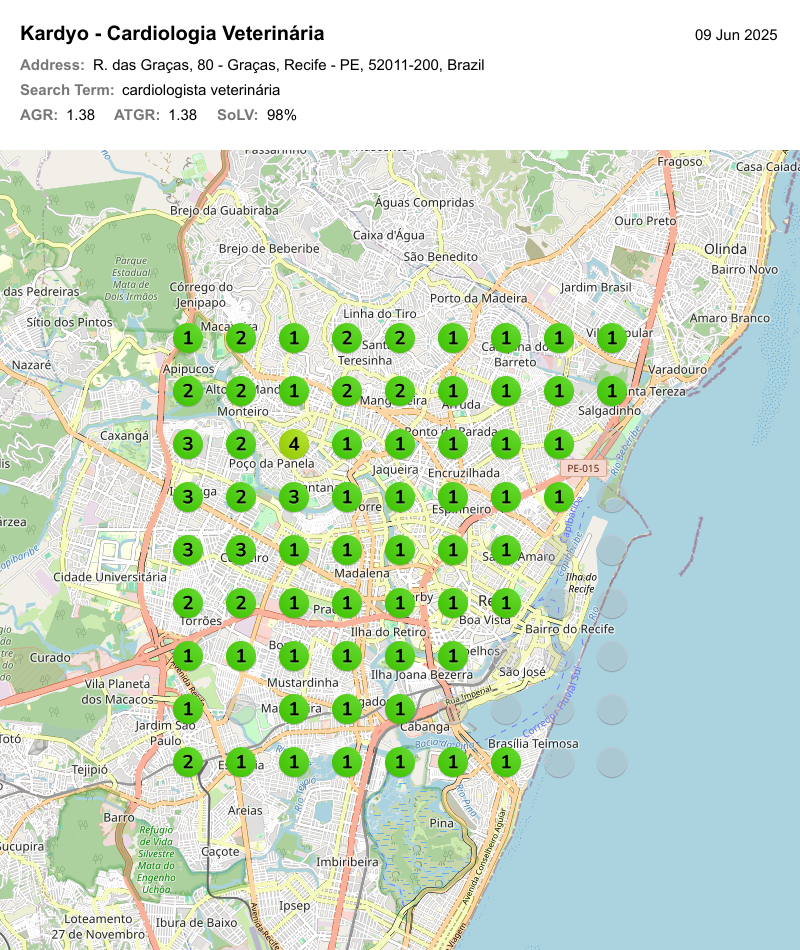Click the rank 4 marker above Poço da Panela

click(293, 443)
